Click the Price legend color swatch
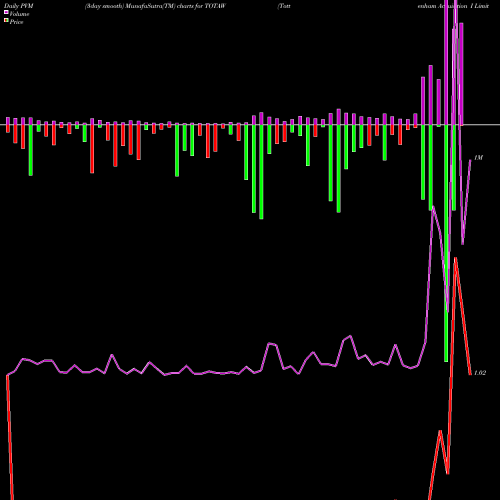The height and width of the screenshot is (500, 500). coord(6,21)
